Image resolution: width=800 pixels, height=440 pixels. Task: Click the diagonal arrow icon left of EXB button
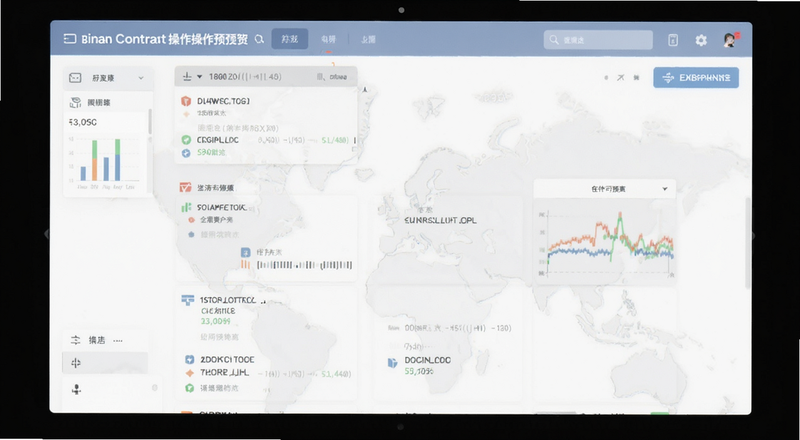620,78
